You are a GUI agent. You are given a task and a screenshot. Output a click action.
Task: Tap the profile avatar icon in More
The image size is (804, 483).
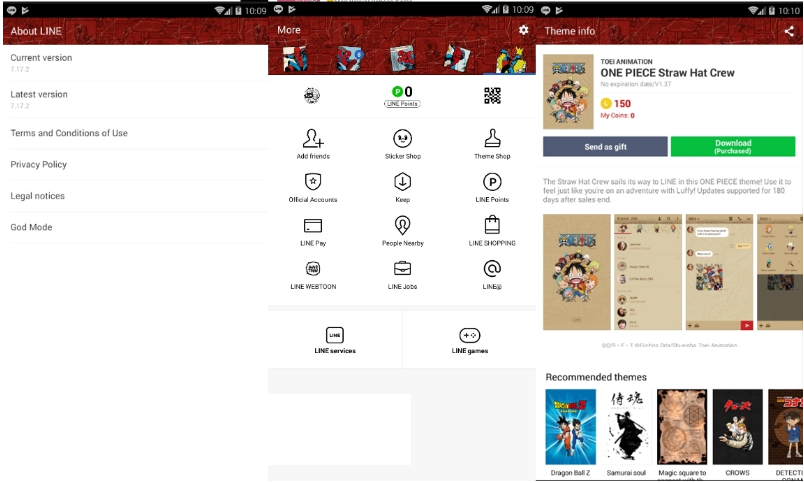click(x=312, y=95)
